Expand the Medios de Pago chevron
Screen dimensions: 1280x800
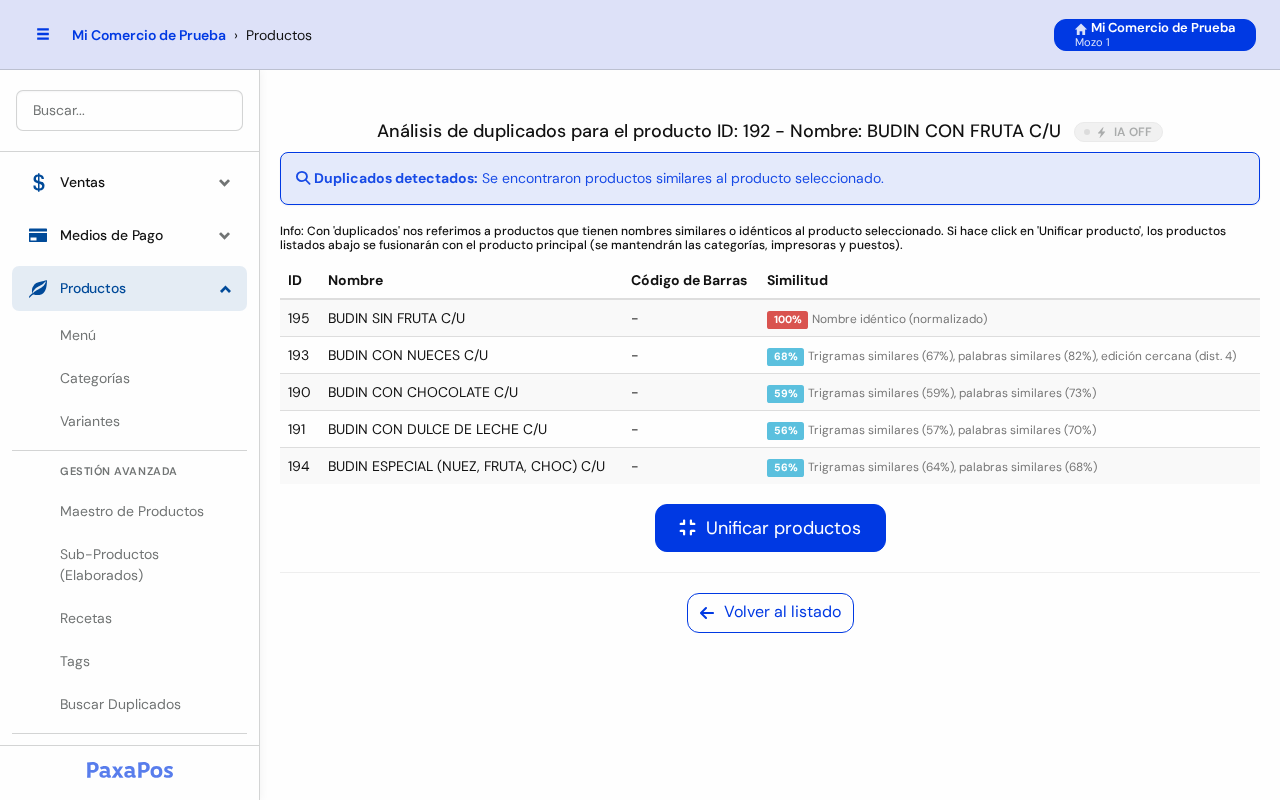tap(225, 235)
